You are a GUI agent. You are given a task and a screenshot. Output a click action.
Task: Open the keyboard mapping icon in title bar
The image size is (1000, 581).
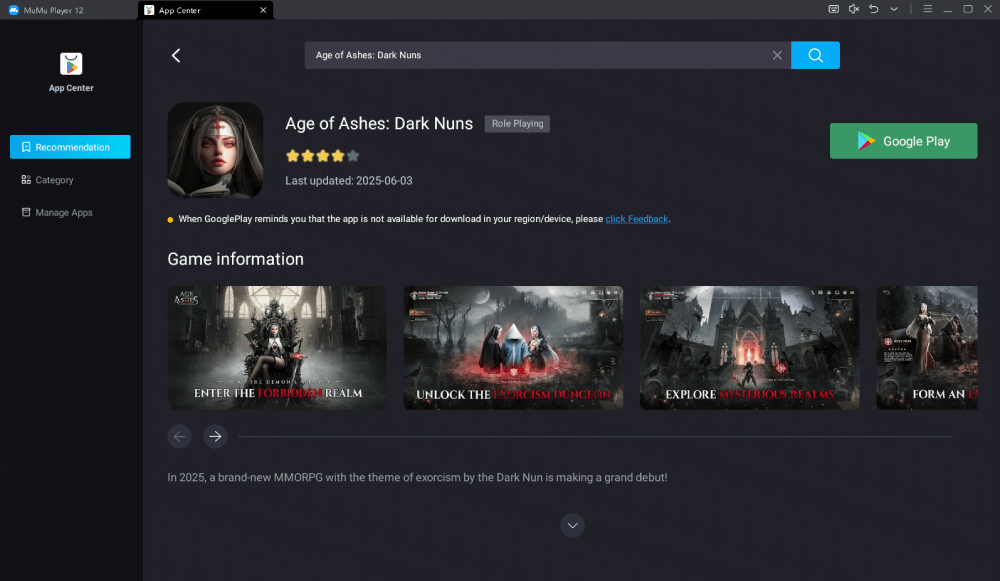(834, 9)
